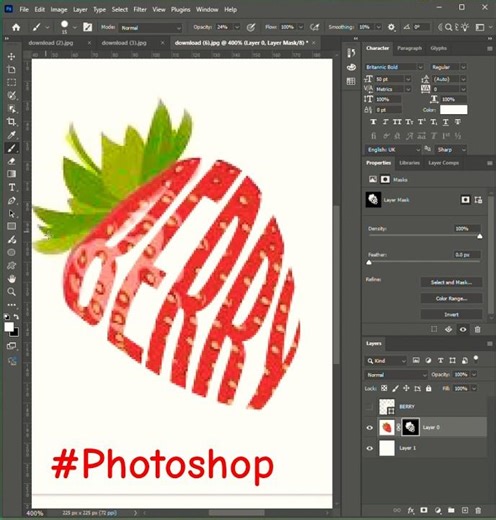The height and width of the screenshot is (520, 496).
Task: Toggle Quick Mask mode icon
Action: tap(11, 346)
